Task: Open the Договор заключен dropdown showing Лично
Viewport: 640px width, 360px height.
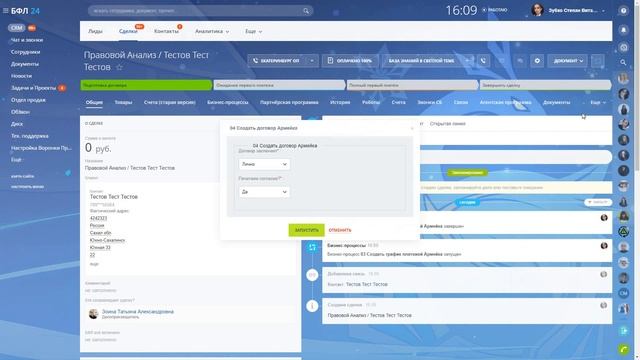Action: point(264,164)
